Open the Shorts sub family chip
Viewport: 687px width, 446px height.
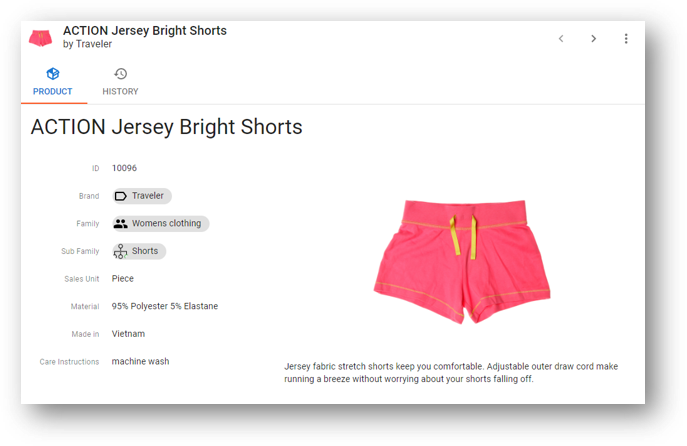[x=139, y=251]
